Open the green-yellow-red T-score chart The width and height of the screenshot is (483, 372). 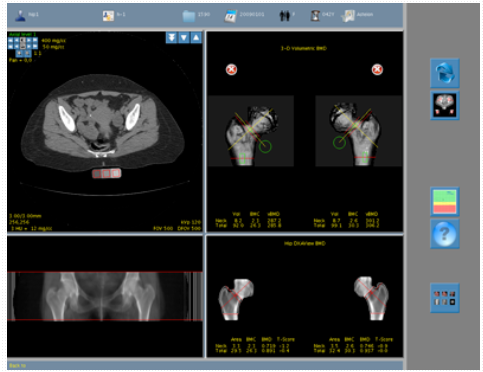pyautogui.click(x=445, y=201)
